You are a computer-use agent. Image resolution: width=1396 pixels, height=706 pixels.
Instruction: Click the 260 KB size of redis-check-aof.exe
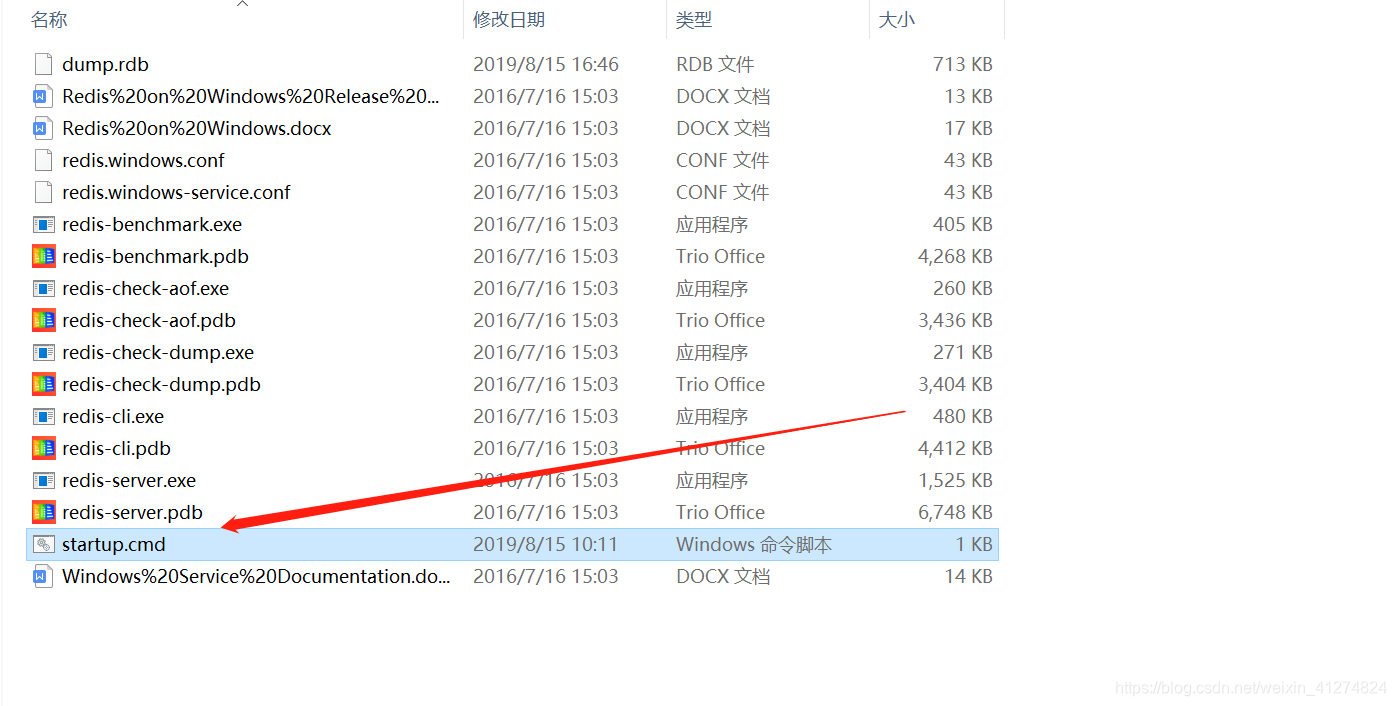(963, 289)
